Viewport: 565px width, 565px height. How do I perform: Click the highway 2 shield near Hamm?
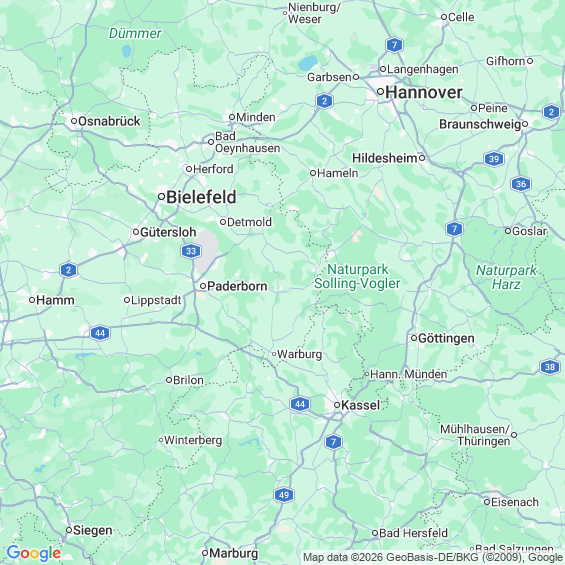click(68, 270)
